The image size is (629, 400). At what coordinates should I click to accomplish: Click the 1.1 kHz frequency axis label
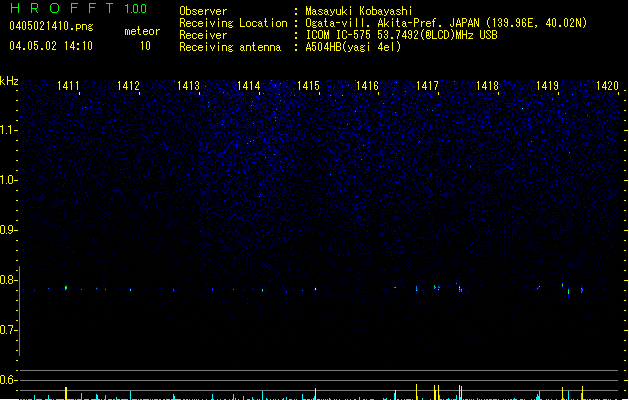coord(8,130)
